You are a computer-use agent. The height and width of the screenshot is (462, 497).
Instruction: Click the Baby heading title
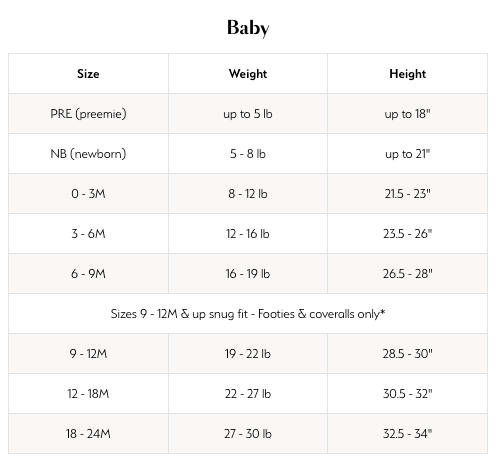[x=248, y=27]
